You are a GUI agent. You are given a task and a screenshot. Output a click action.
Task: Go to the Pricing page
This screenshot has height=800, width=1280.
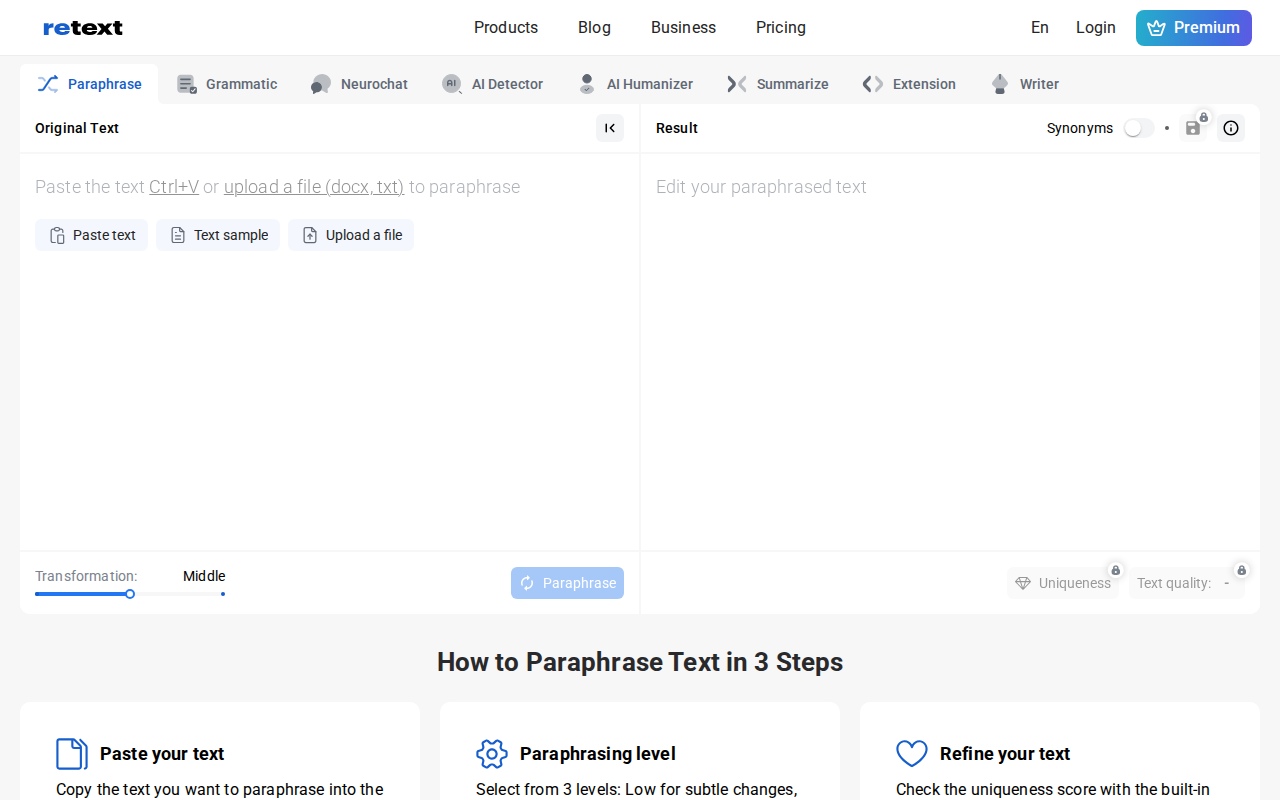(781, 28)
